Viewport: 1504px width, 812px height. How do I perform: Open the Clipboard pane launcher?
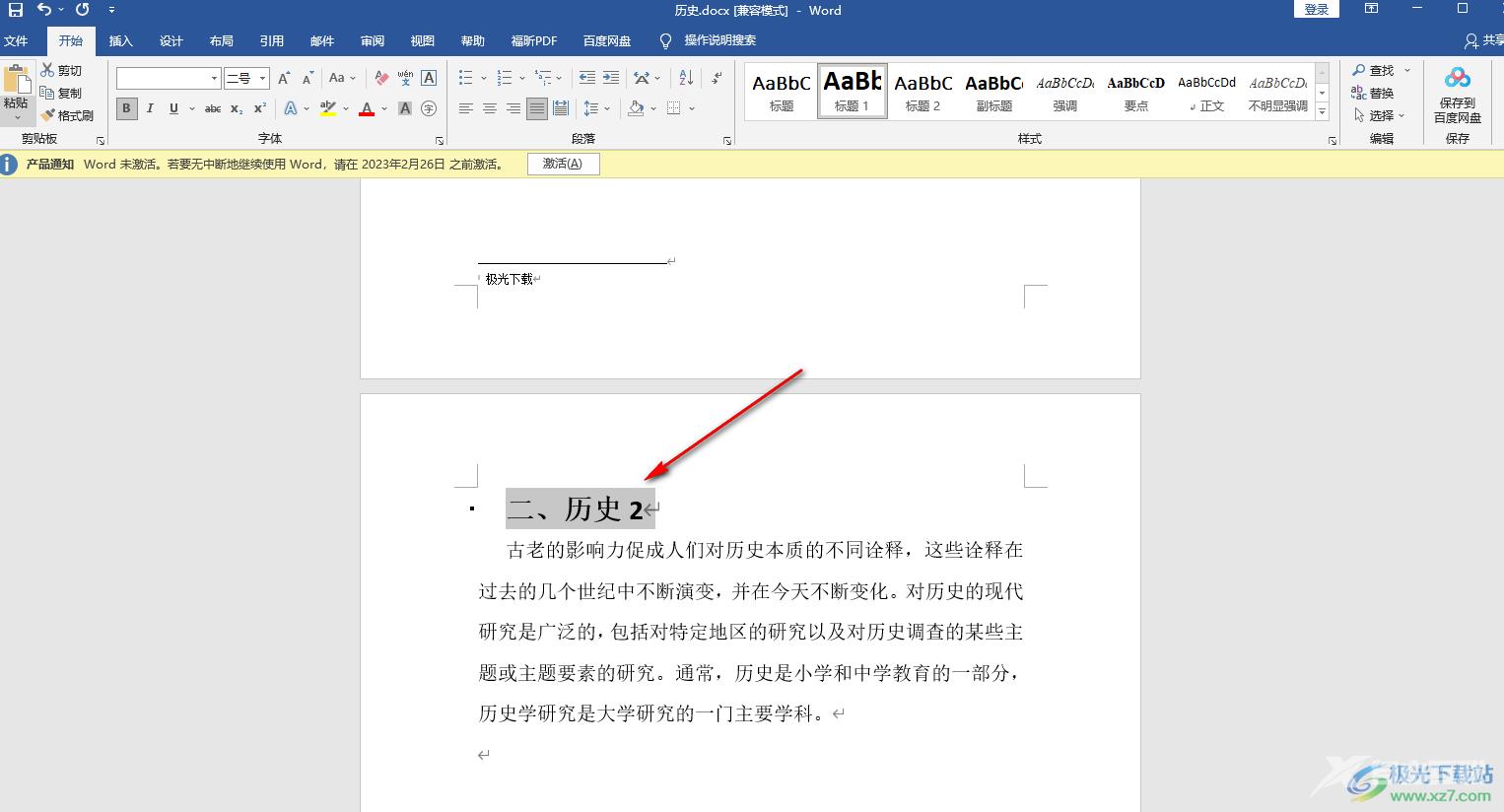pos(101,141)
